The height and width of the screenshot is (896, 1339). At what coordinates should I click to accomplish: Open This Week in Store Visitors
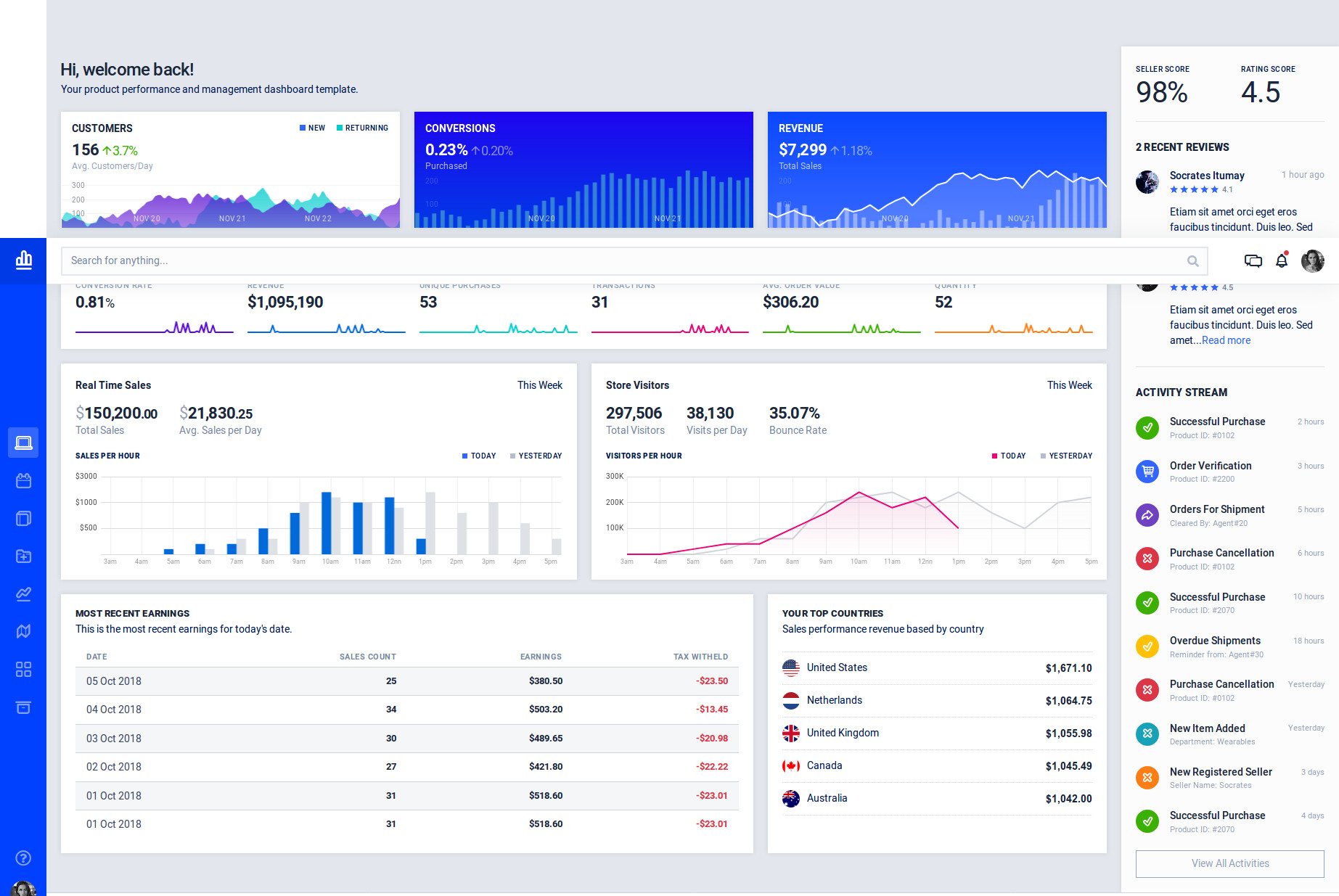click(1070, 385)
